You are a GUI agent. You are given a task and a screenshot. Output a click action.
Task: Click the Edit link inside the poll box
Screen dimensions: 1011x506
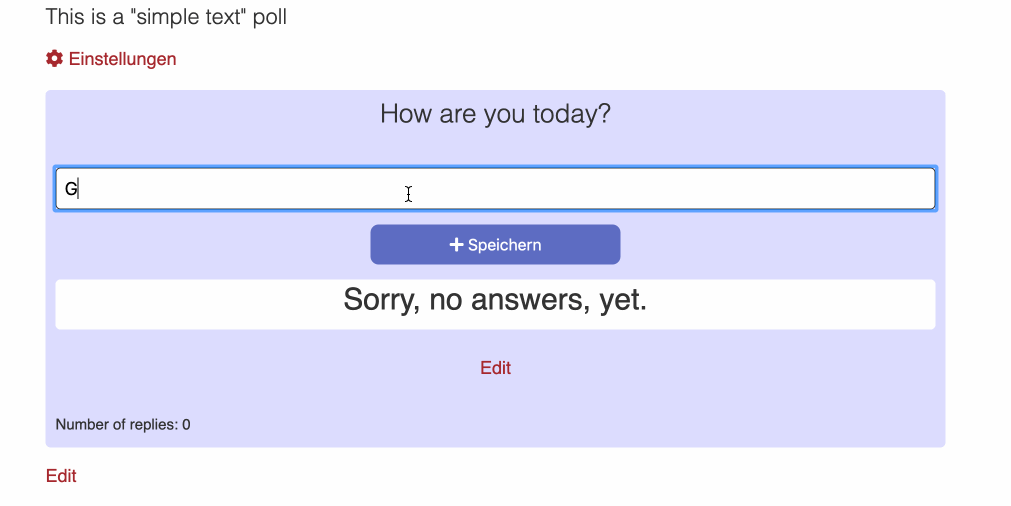495,368
